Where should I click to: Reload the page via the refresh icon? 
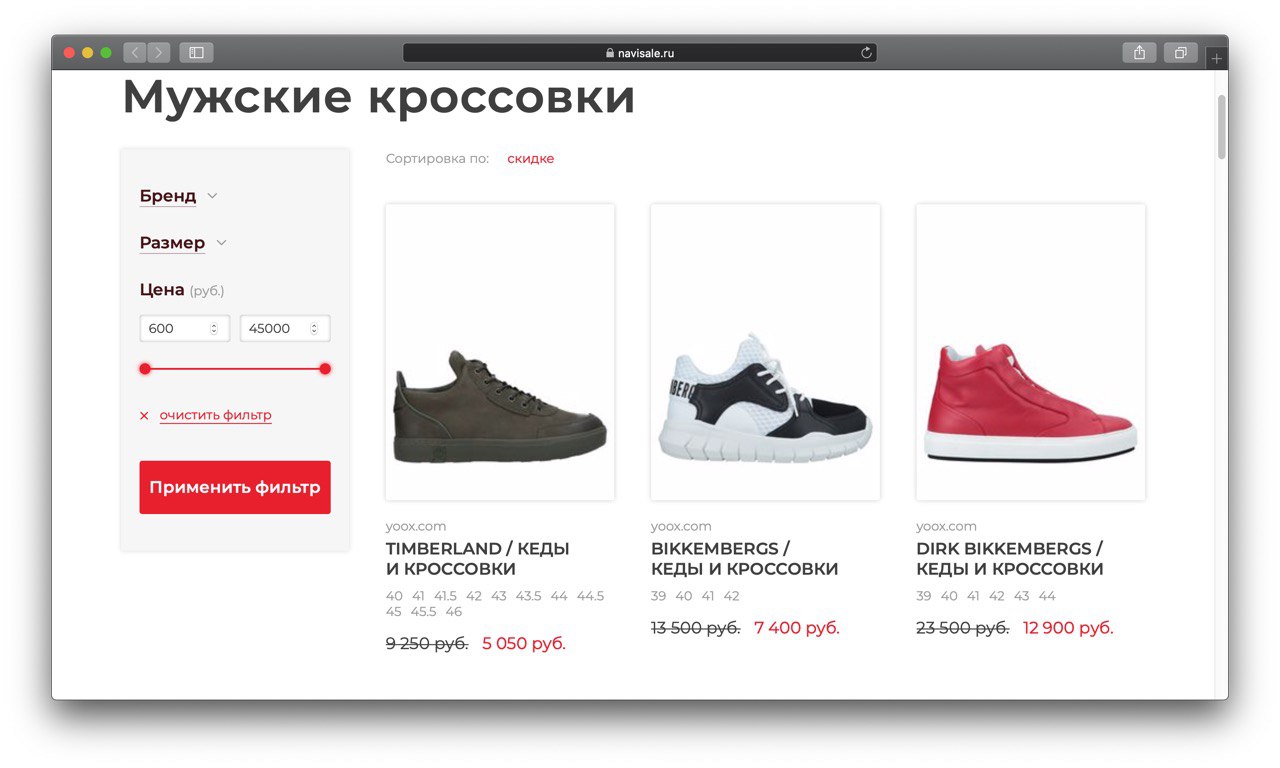(866, 53)
